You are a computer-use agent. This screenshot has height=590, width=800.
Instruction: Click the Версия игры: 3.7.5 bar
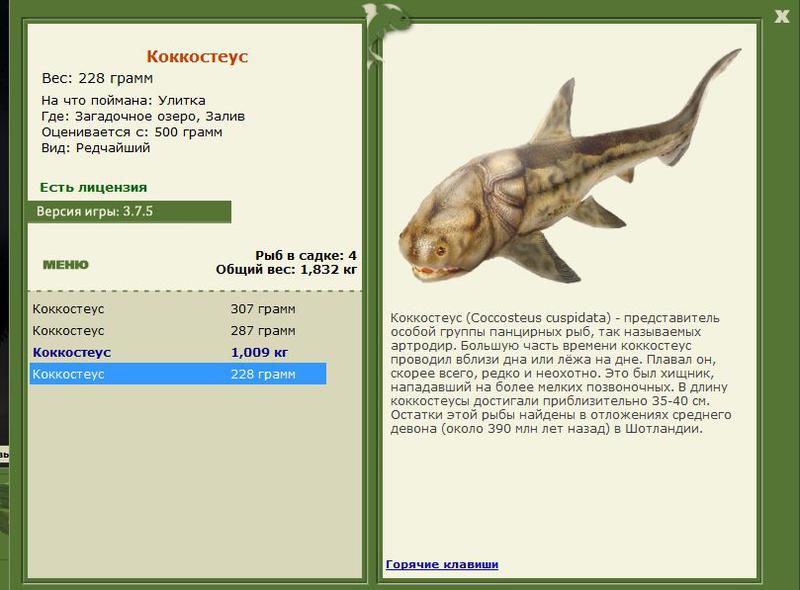130,211
